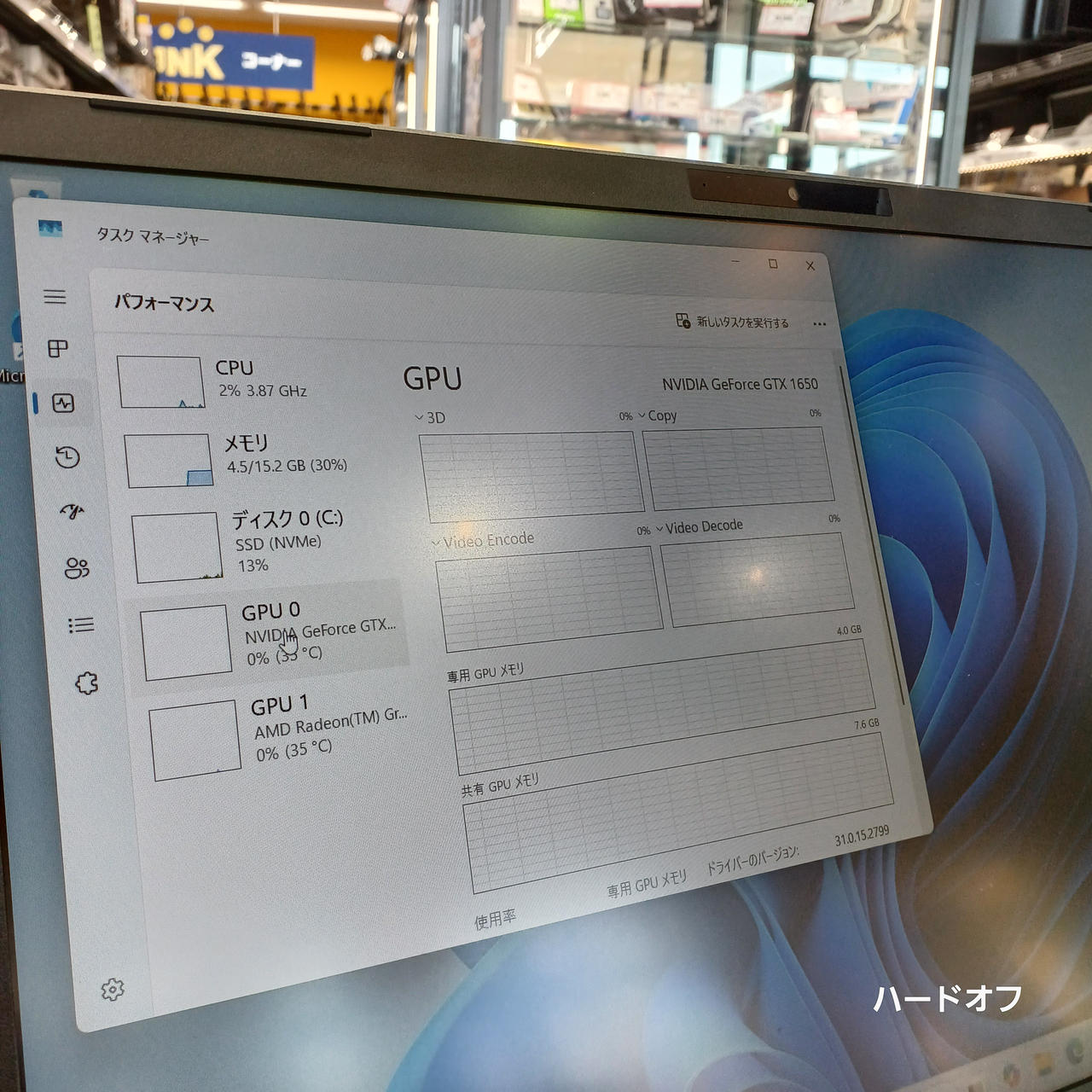Click the ドライバーのバージョン label

click(752, 861)
